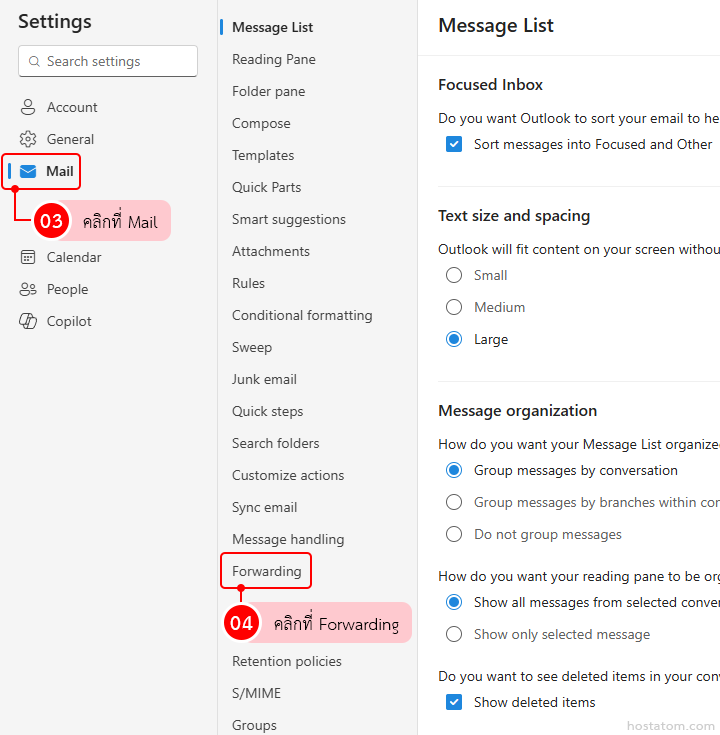
Task: Click into the Search settings field
Action: [x=108, y=61]
